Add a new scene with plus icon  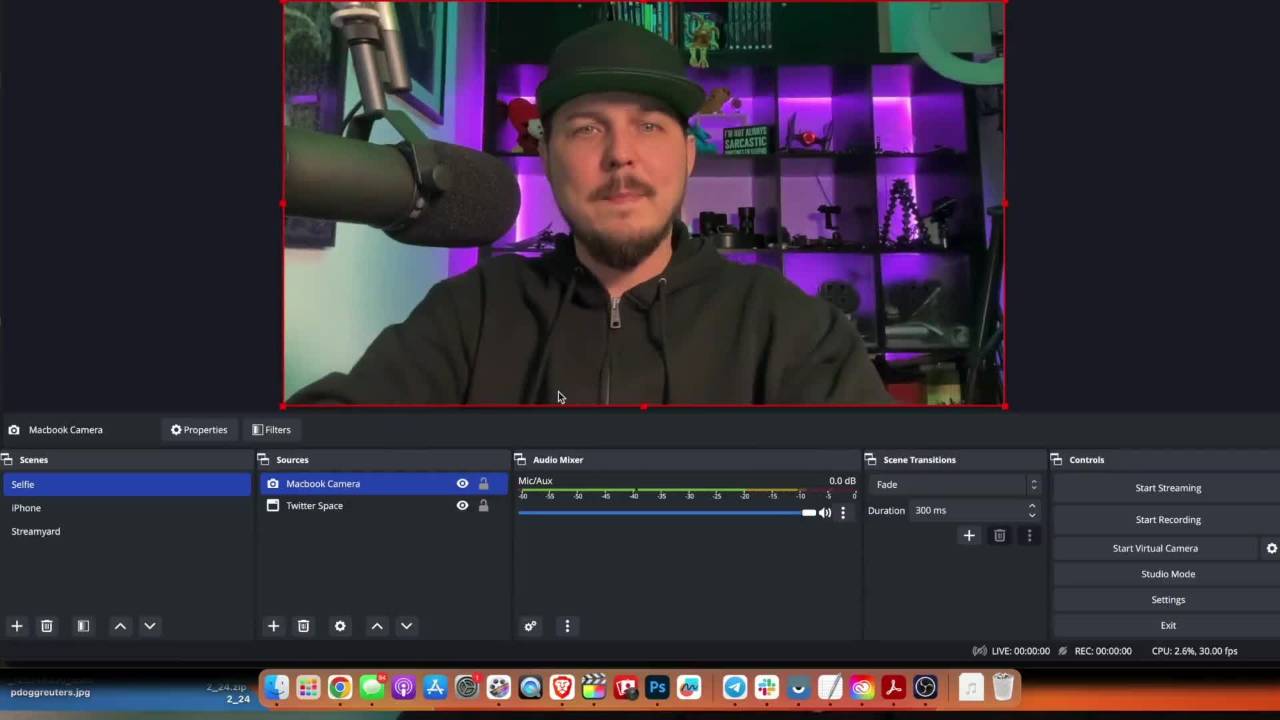point(16,626)
